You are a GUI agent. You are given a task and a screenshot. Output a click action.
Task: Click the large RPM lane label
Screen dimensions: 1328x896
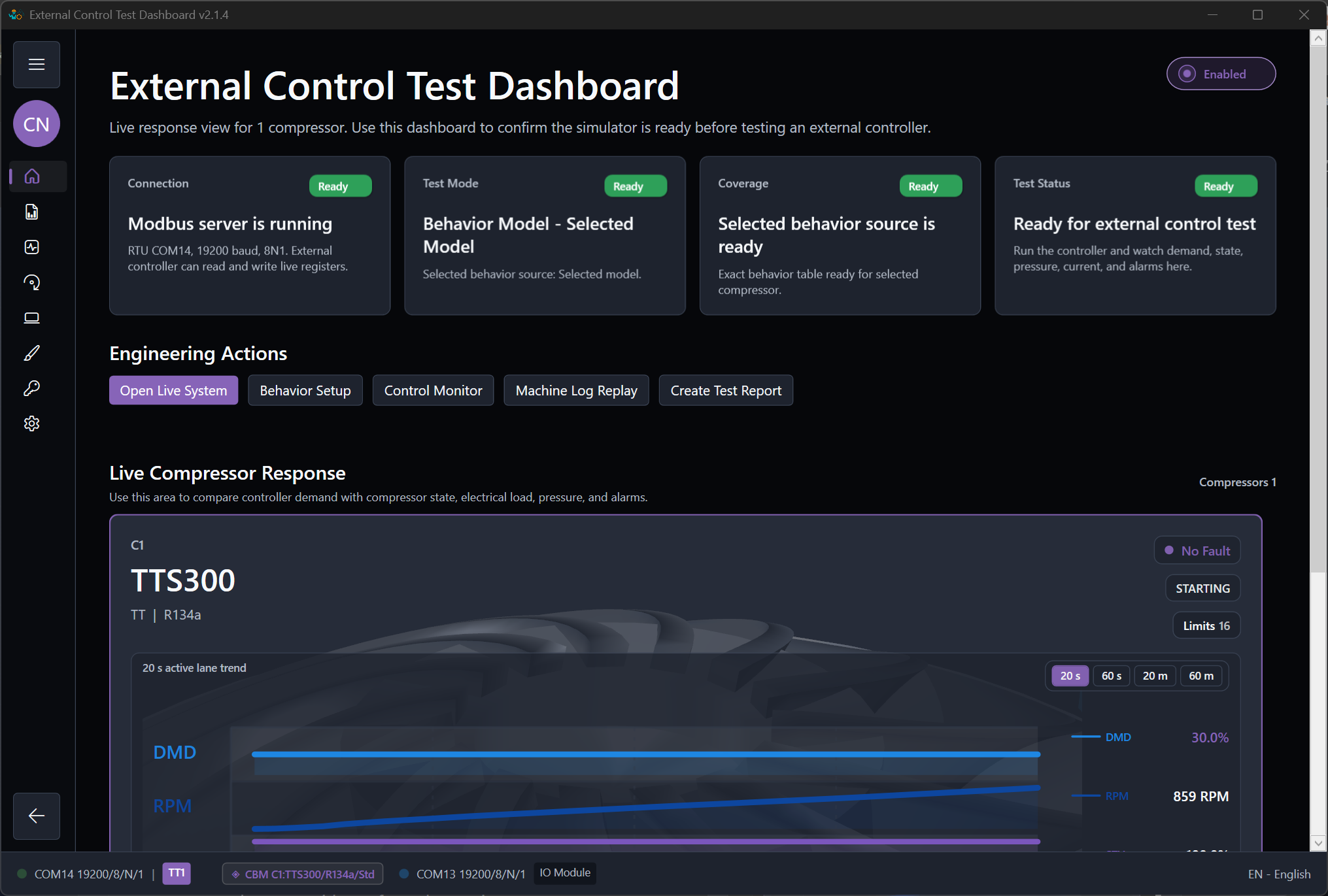[173, 806]
